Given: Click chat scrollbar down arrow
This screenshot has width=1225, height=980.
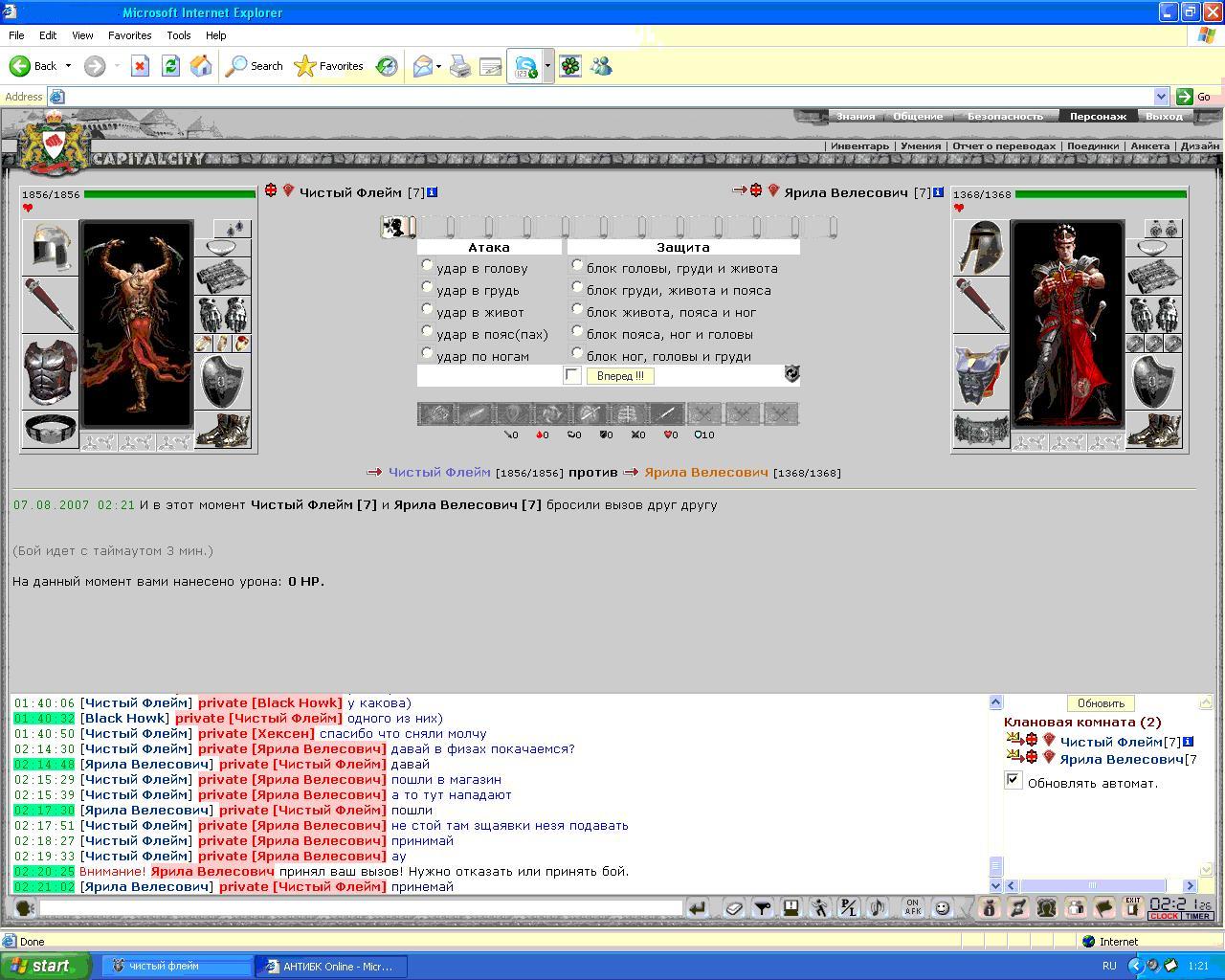Looking at the screenshot, I should (995, 886).
